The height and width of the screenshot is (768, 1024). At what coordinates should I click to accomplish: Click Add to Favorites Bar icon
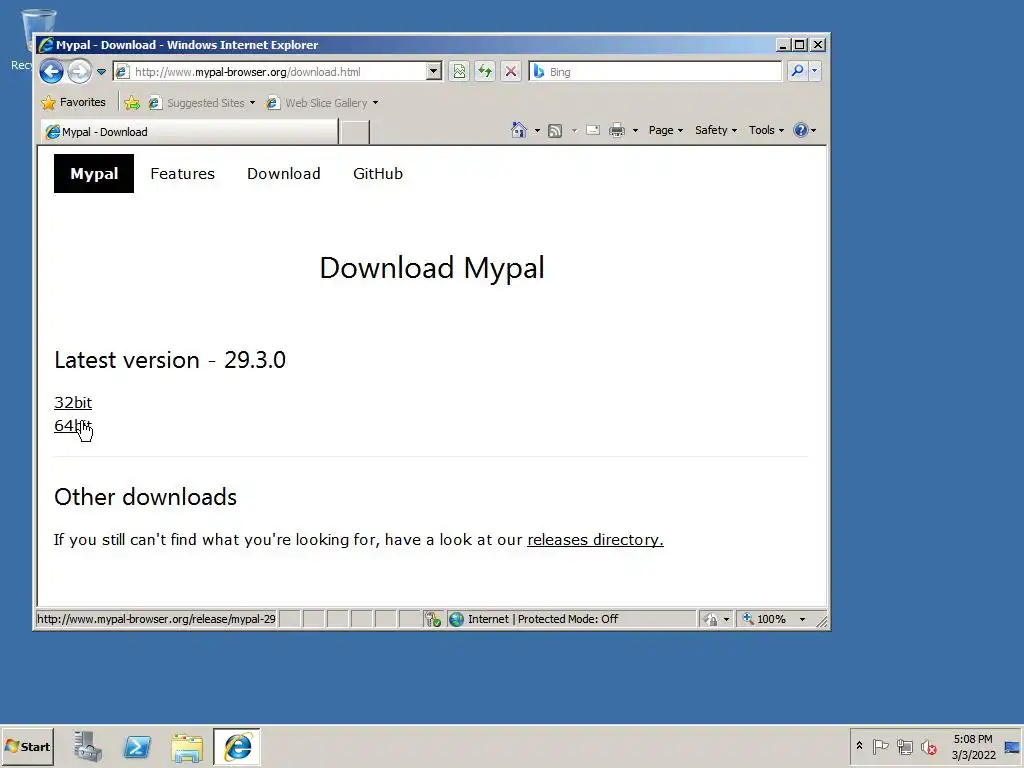tap(132, 103)
